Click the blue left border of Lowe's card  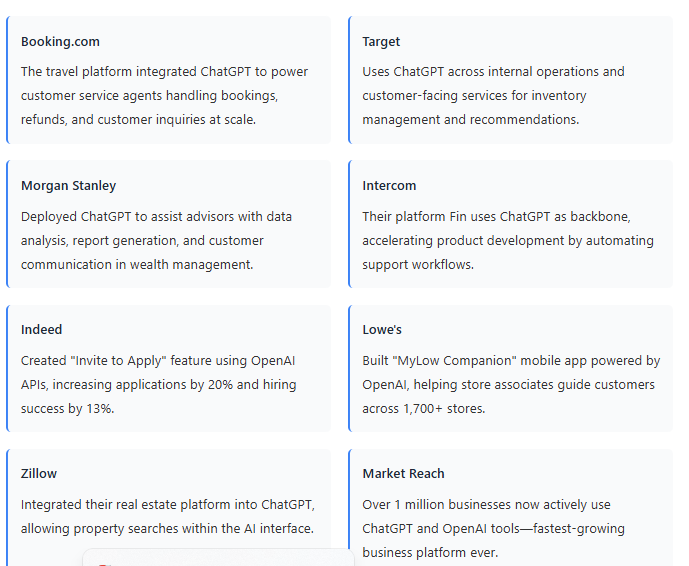tap(349, 368)
